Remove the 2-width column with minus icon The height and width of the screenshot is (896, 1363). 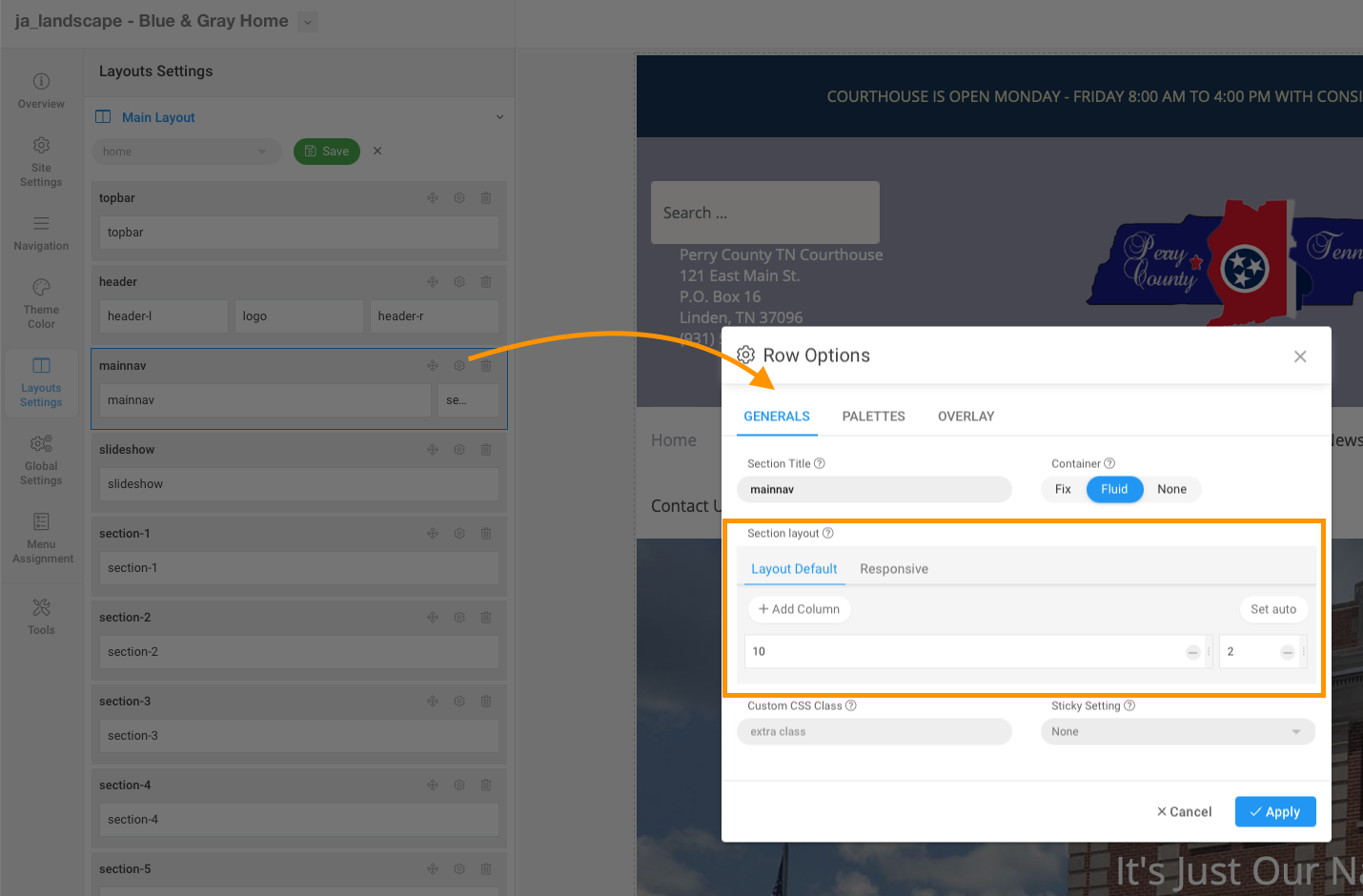tap(1288, 652)
